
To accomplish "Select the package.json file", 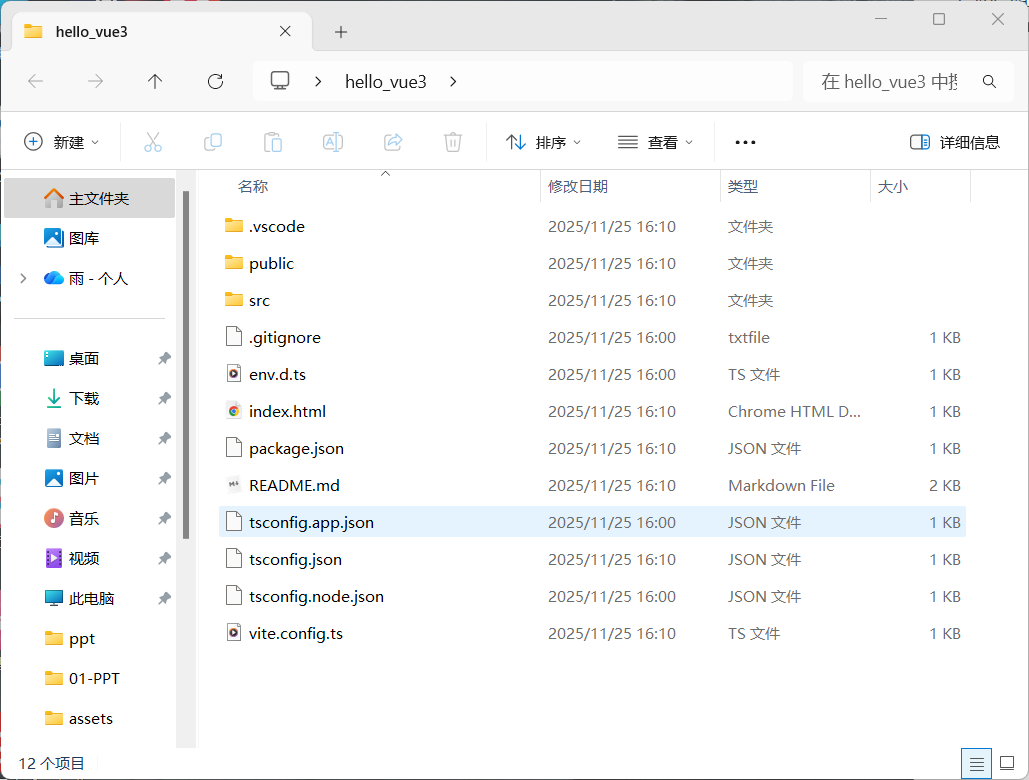I will click(592, 448).
